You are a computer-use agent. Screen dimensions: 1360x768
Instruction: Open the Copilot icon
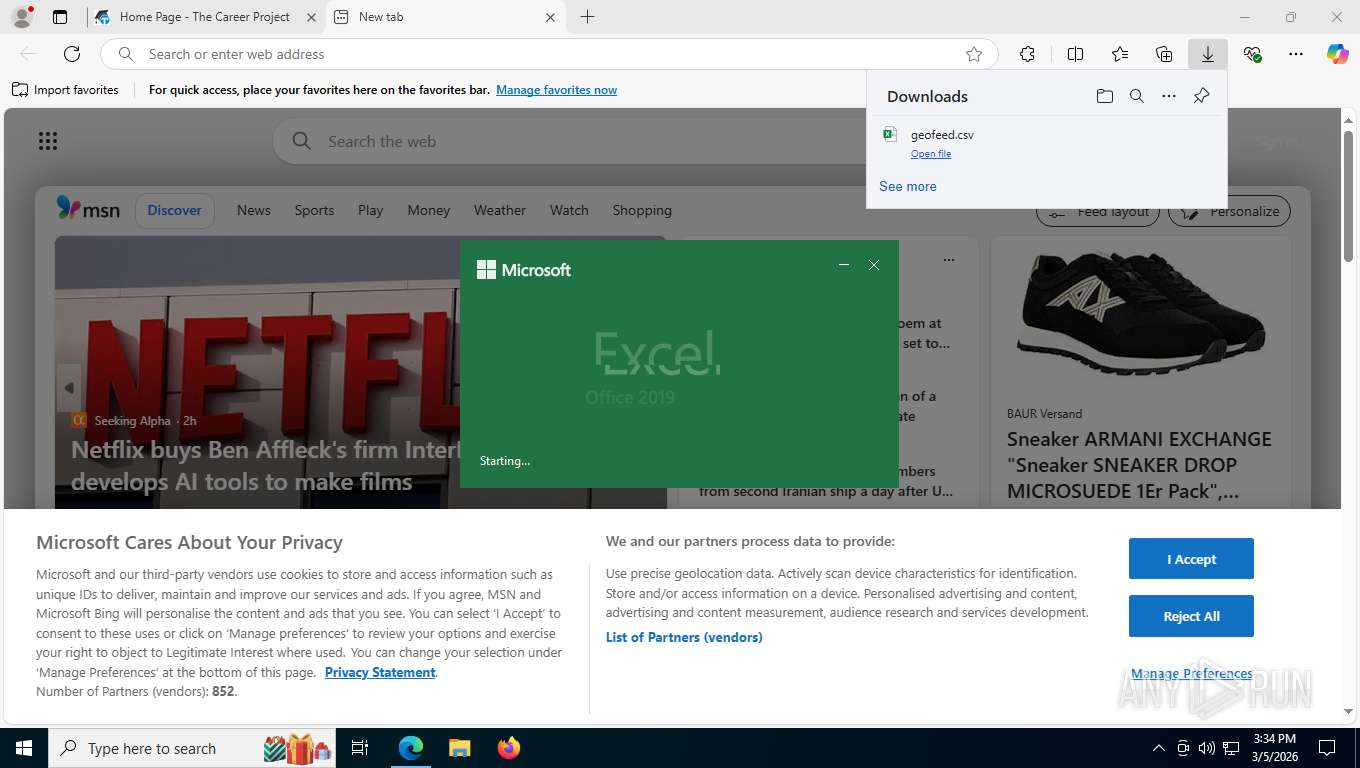tap(1338, 54)
